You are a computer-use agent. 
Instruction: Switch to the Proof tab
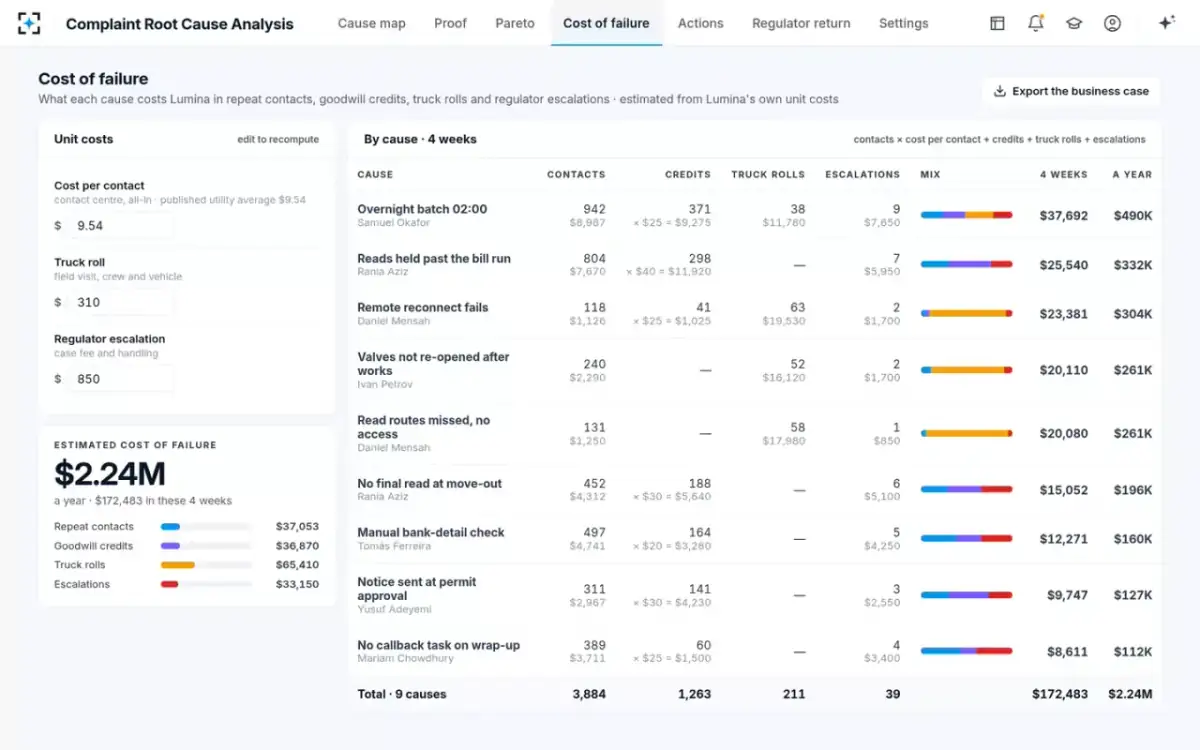(x=450, y=23)
